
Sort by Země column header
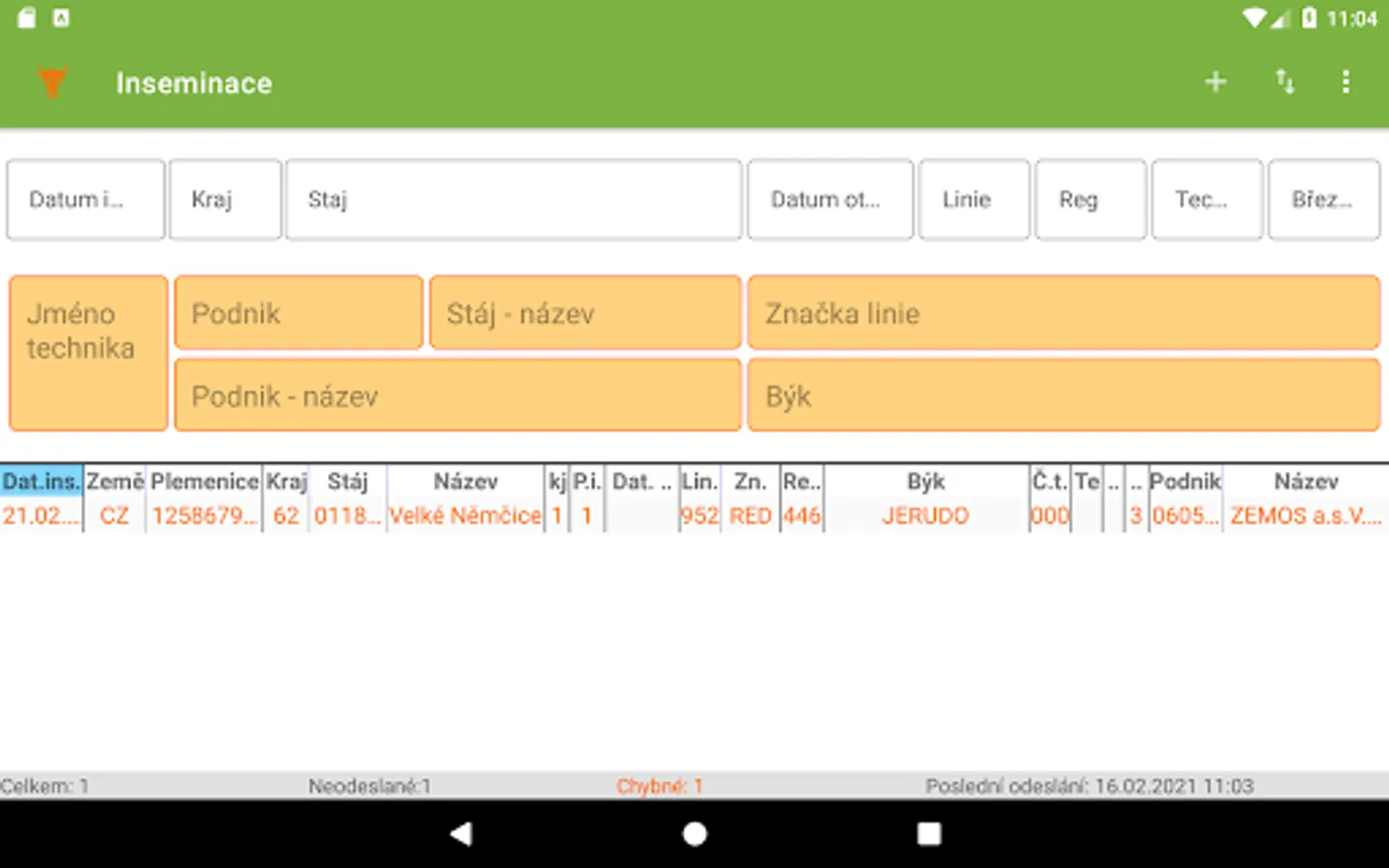[x=115, y=481]
